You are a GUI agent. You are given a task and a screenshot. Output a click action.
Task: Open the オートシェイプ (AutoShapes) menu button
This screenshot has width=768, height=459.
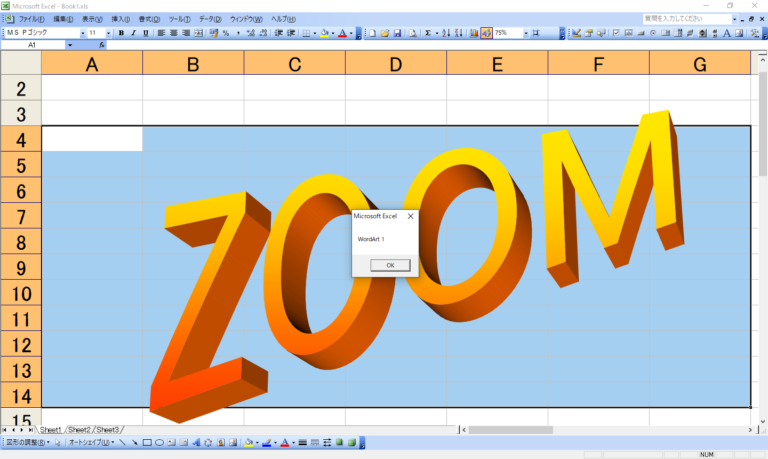[x=90, y=442]
